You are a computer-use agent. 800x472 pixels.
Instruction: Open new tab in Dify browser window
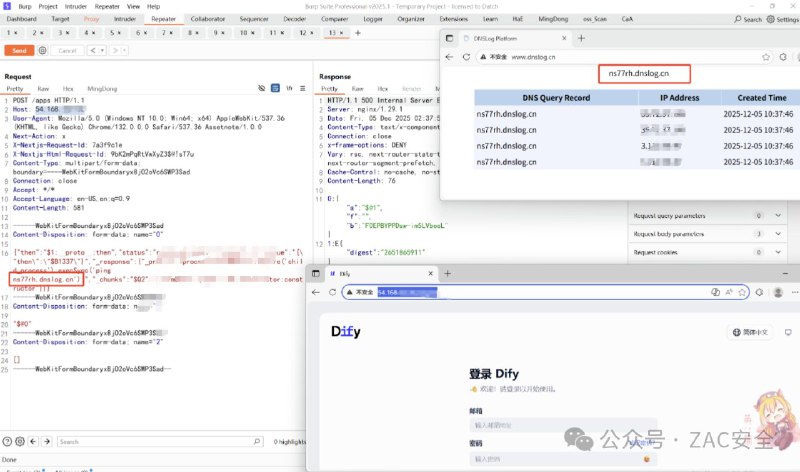point(447,274)
